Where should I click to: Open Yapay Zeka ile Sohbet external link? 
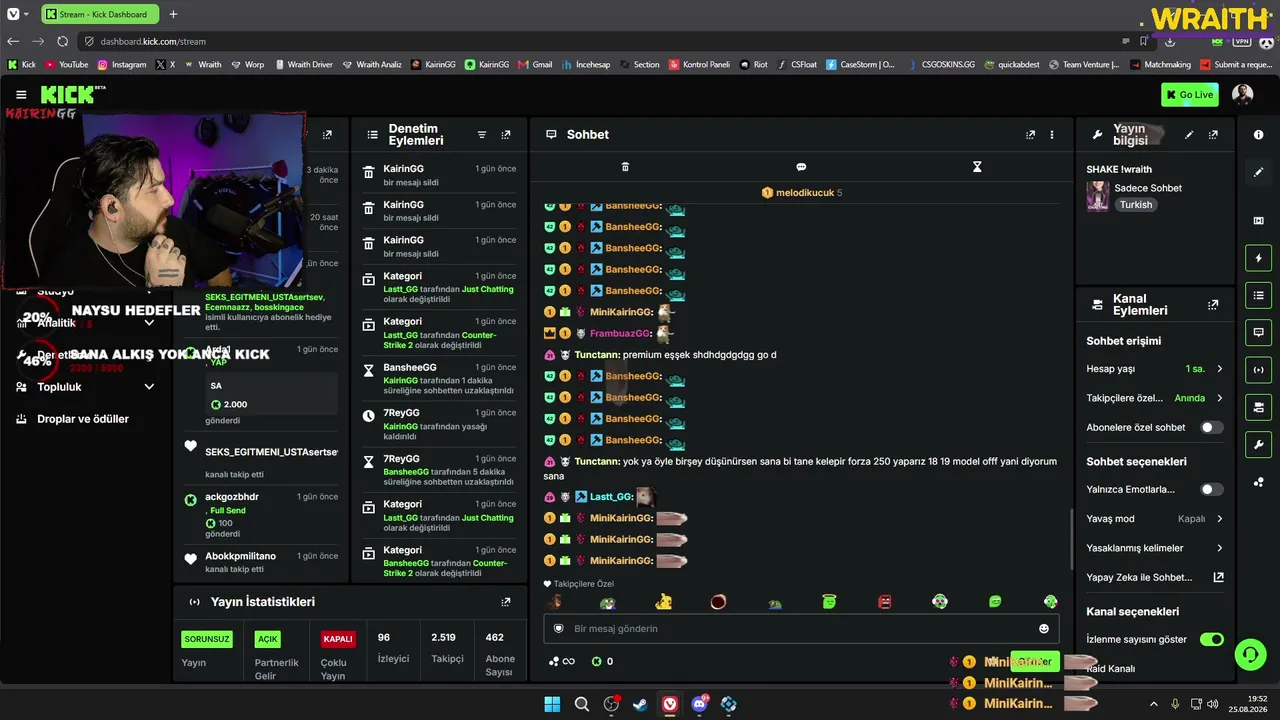(x=1218, y=577)
